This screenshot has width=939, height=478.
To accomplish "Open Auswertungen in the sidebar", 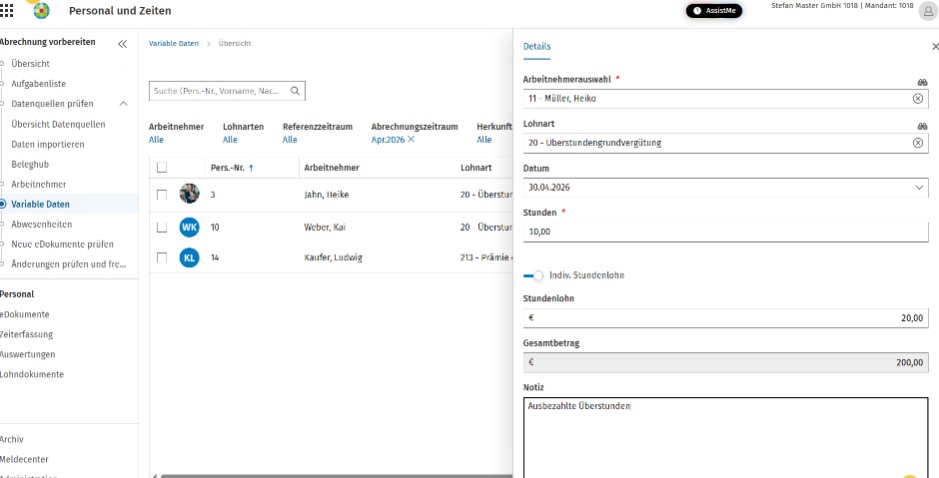I will 28,354.
